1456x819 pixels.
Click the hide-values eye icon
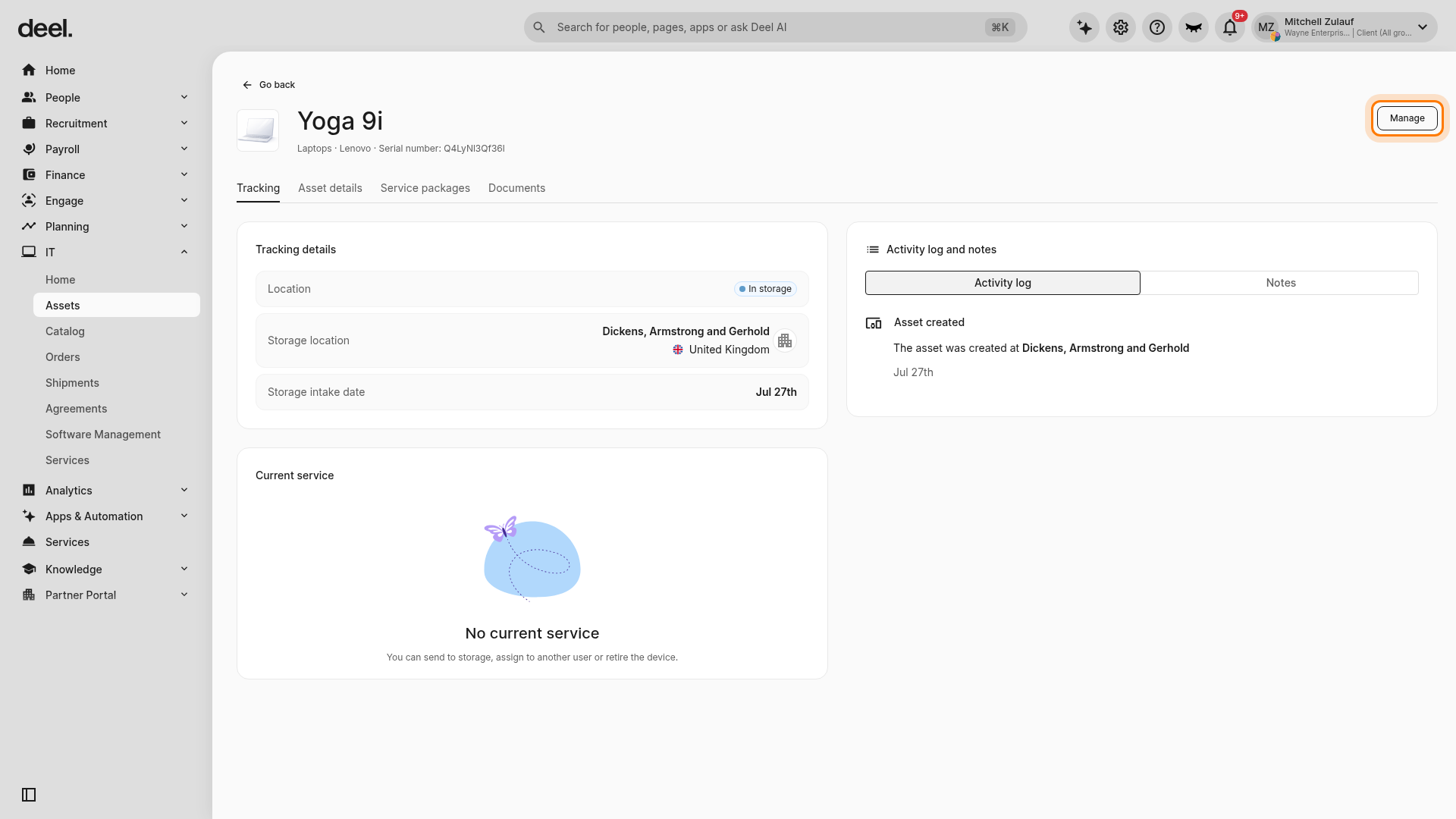pos(1194,28)
